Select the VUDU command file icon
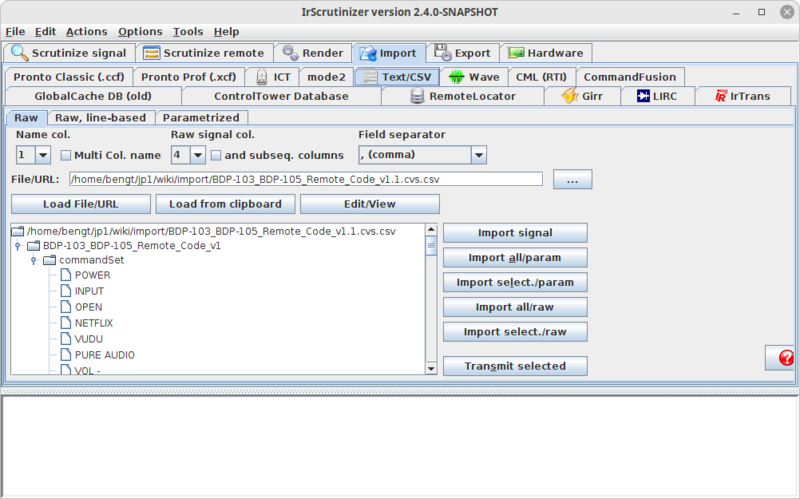 [65, 339]
